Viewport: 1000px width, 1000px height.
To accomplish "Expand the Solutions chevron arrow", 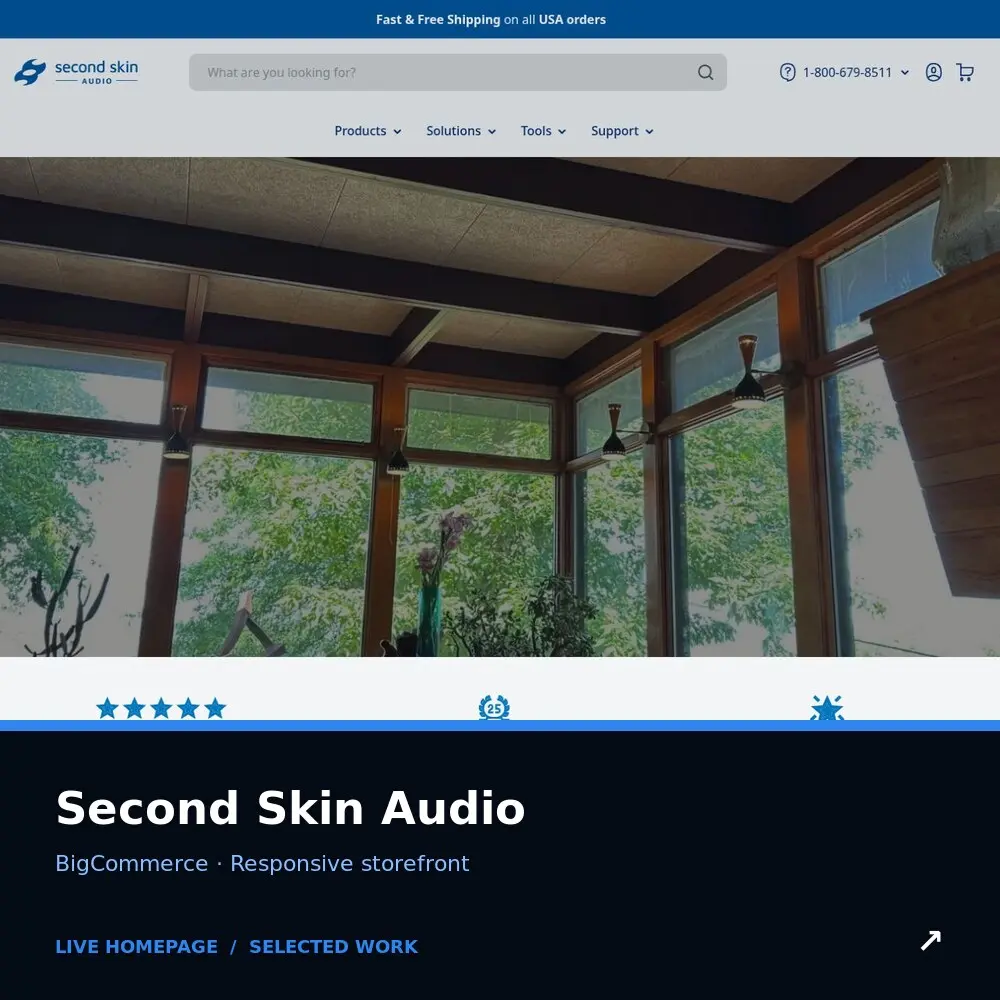I will (x=492, y=131).
